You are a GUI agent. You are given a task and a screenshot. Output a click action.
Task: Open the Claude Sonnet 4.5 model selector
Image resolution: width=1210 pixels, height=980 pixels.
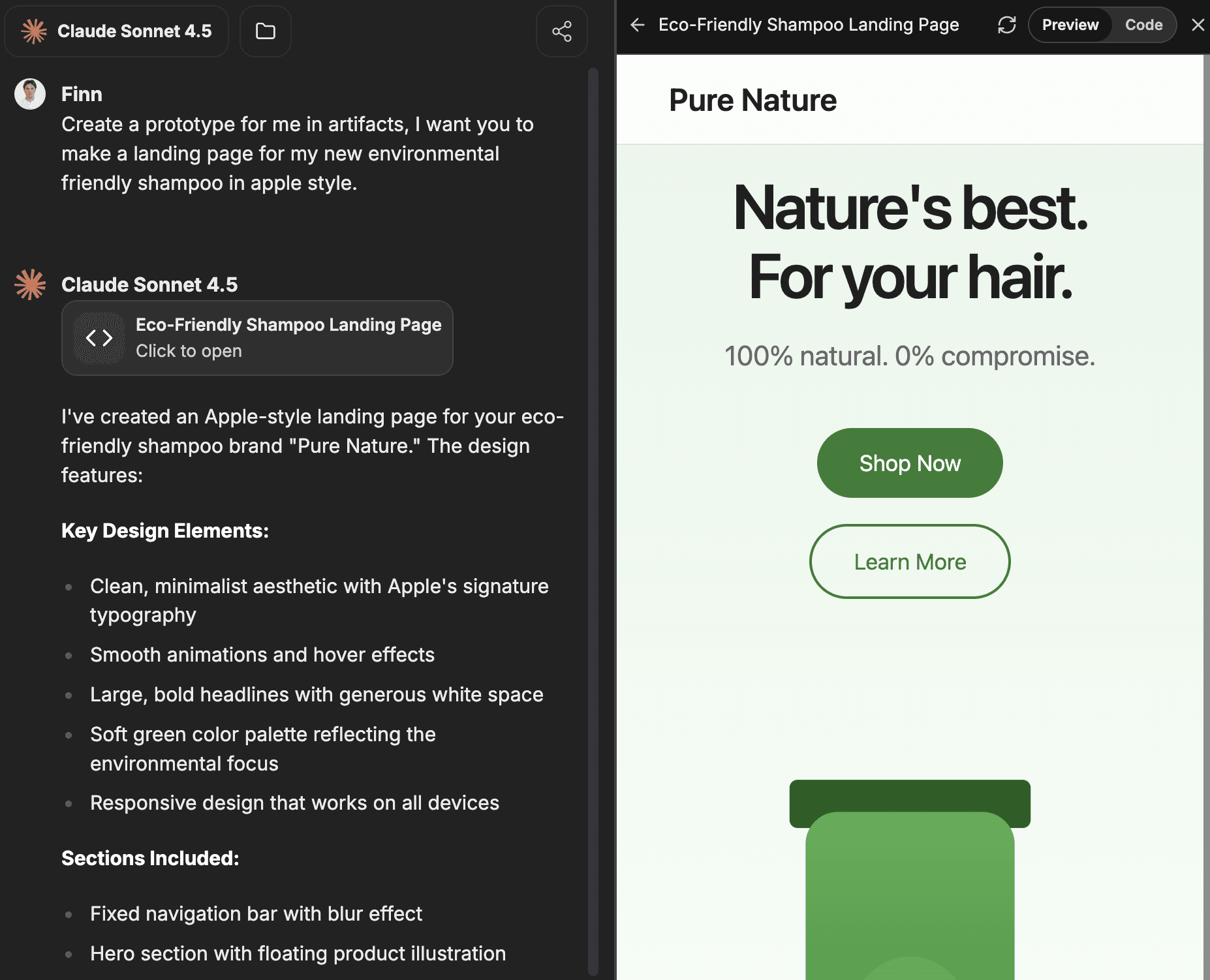pyautogui.click(x=116, y=31)
